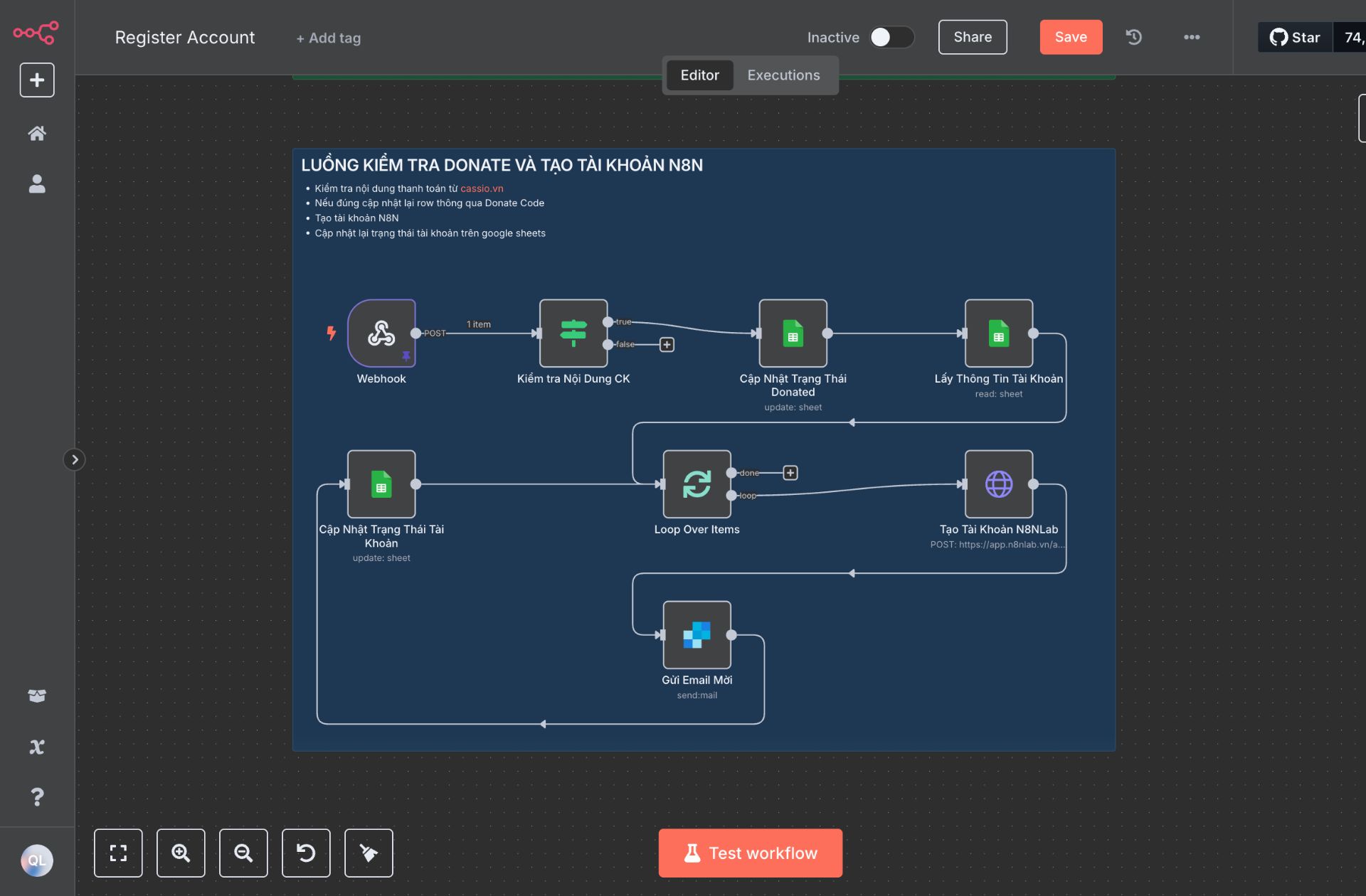1366x896 pixels.
Task: Expand the left panel with the chevron arrow
Action: 75,459
